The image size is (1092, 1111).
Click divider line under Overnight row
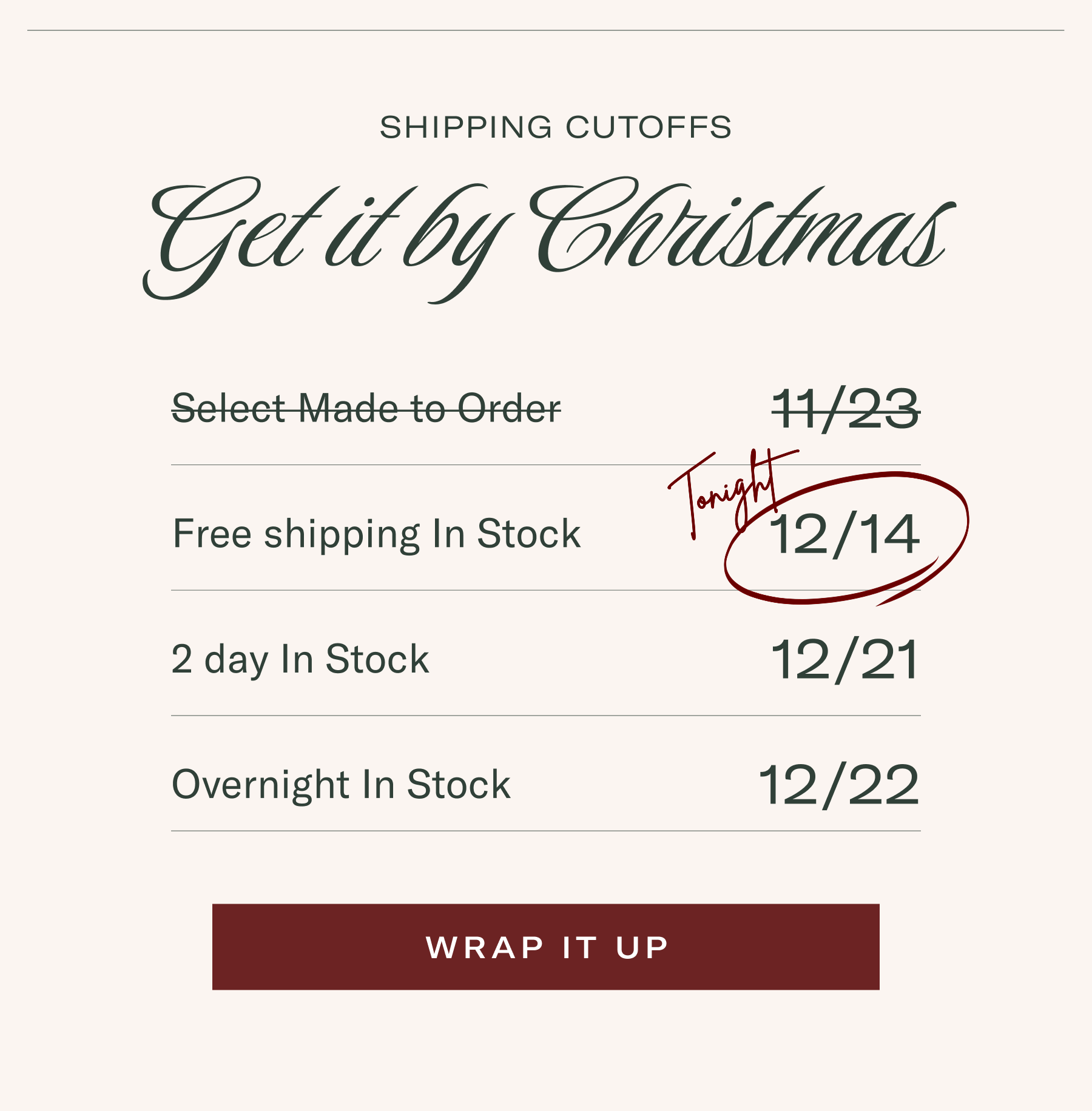click(x=545, y=831)
